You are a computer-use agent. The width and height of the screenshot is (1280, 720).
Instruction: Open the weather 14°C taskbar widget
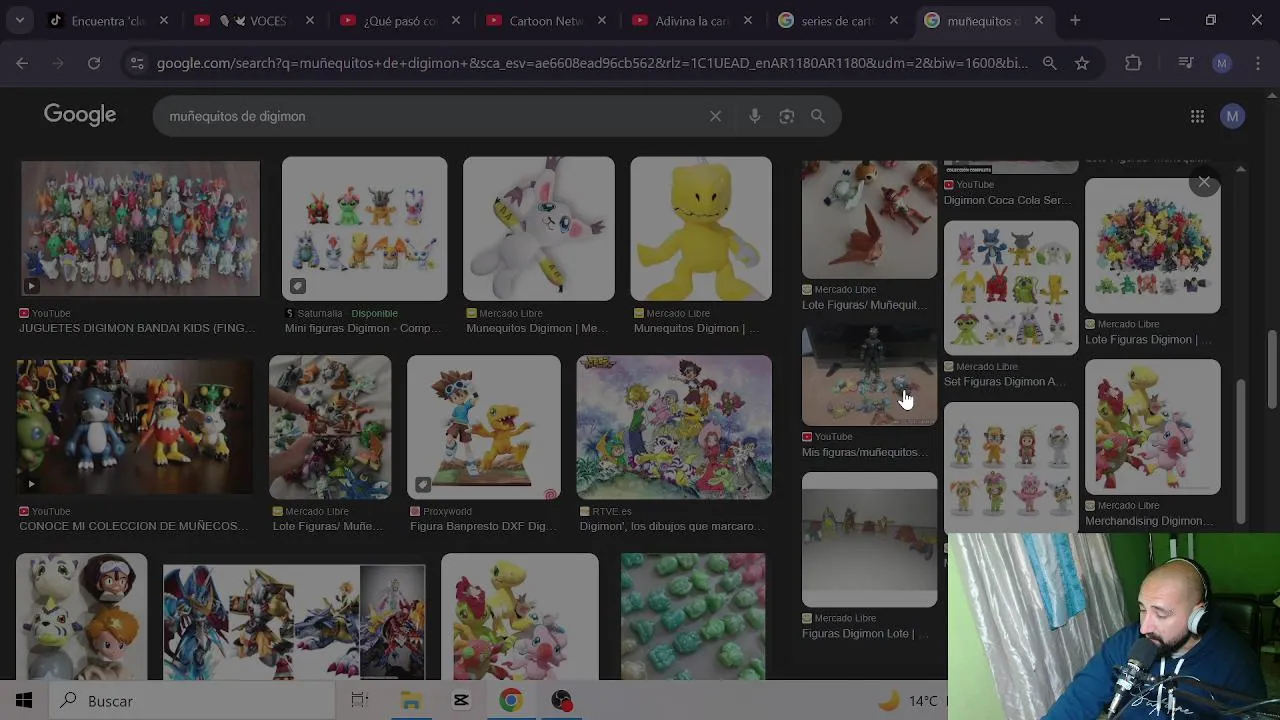[x=908, y=701]
